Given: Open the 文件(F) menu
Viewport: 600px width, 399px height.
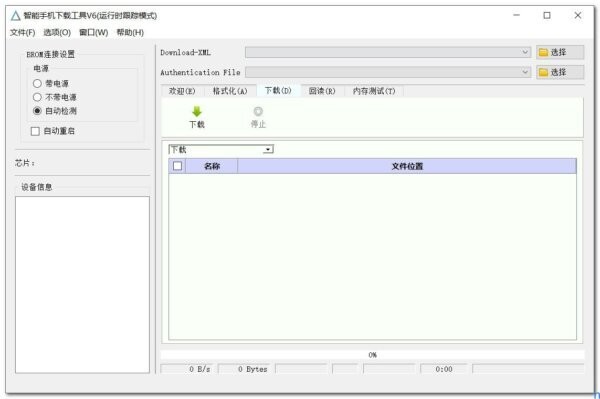Looking at the screenshot, I should pyautogui.click(x=23, y=33).
